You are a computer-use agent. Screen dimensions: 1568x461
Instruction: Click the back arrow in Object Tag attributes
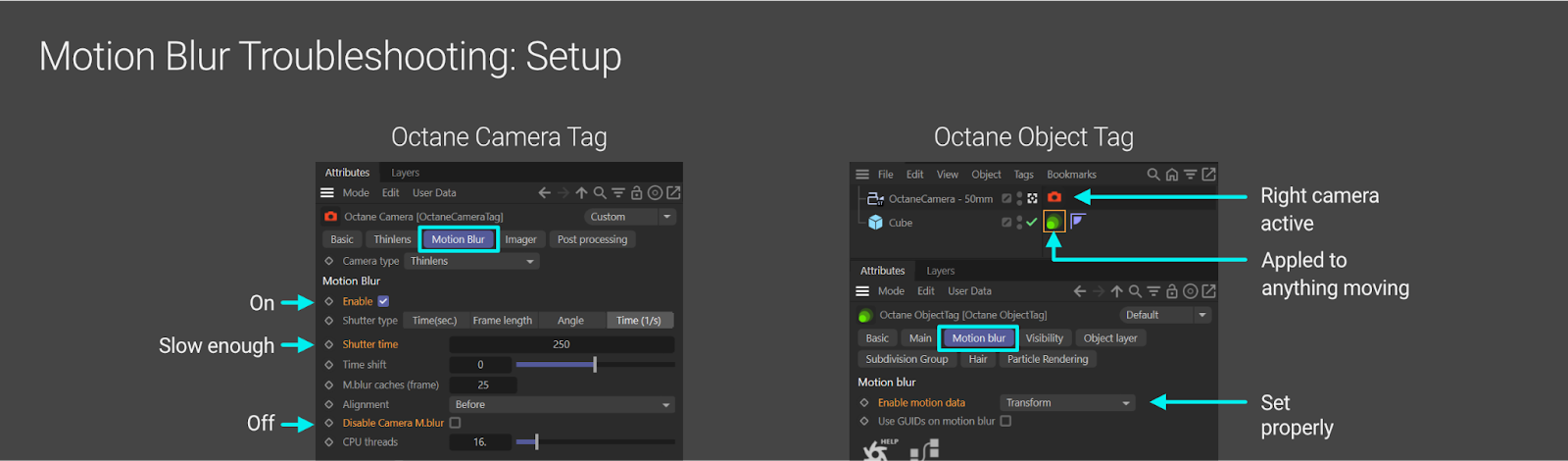pos(1079,291)
